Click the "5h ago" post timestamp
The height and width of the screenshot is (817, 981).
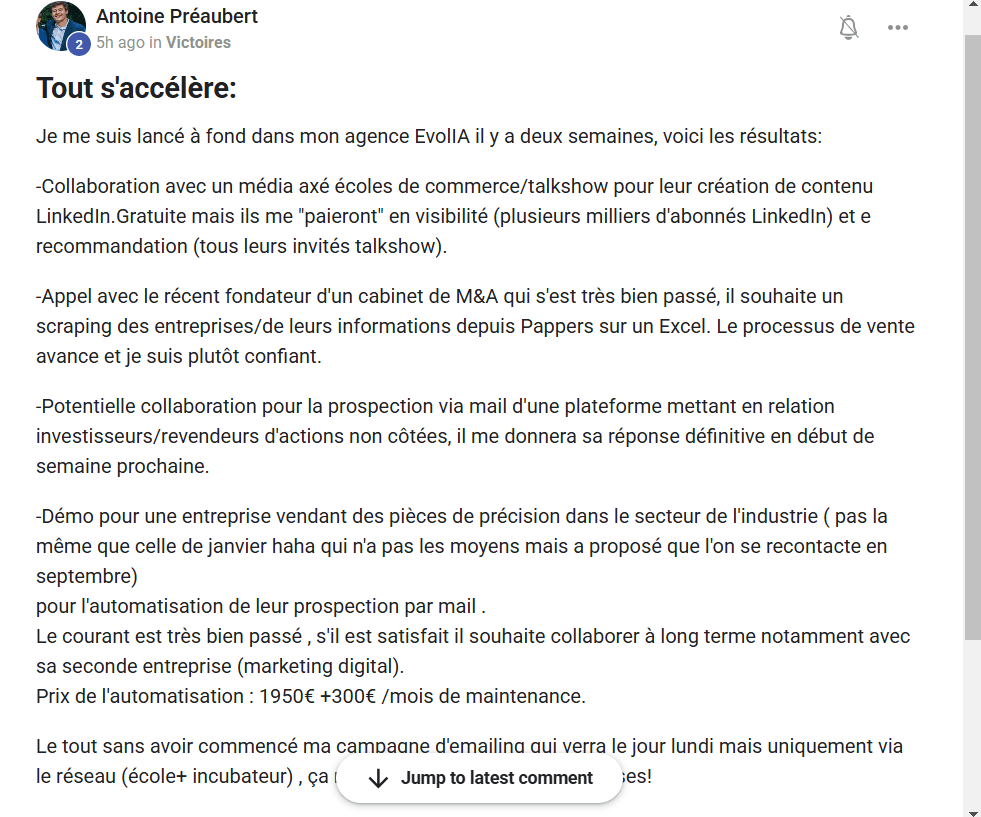click(x=120, y=42)
